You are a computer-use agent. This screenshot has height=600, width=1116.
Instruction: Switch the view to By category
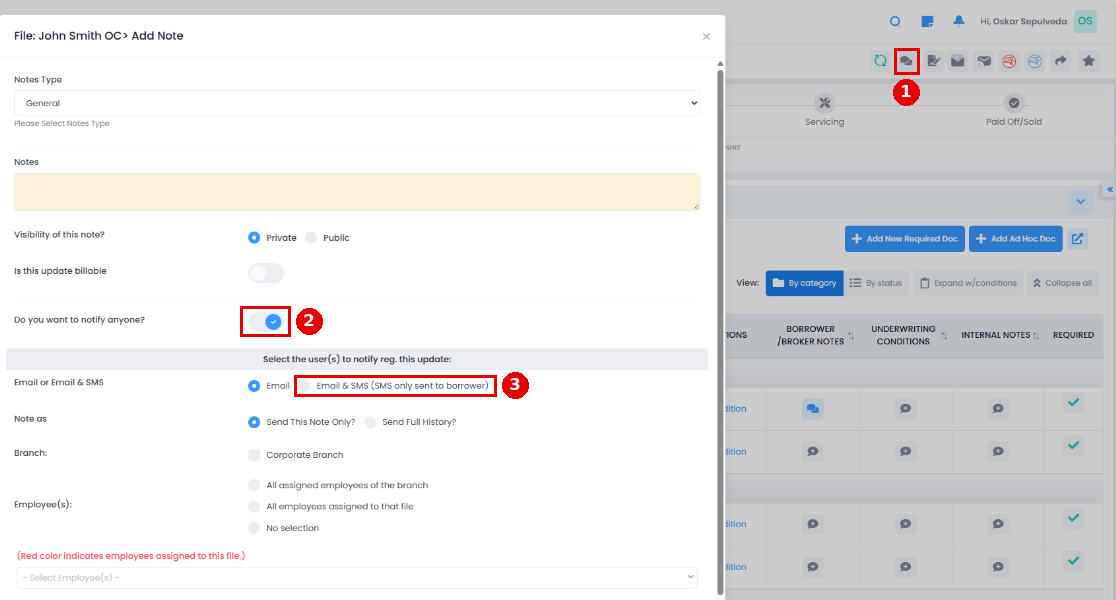804,283
